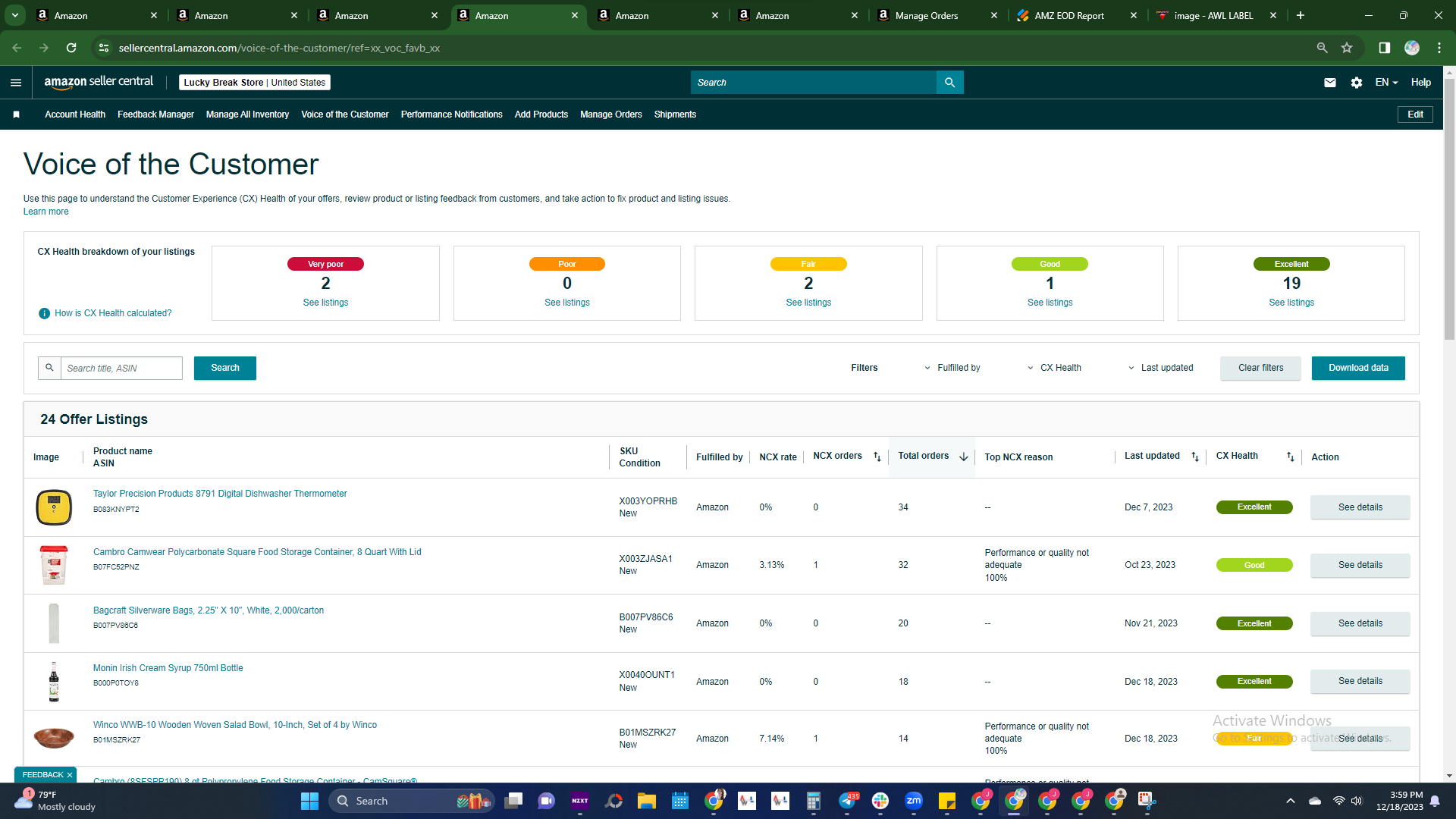
Task: Sort by Last updated column arrows
Action: [x=1195, y=457]
